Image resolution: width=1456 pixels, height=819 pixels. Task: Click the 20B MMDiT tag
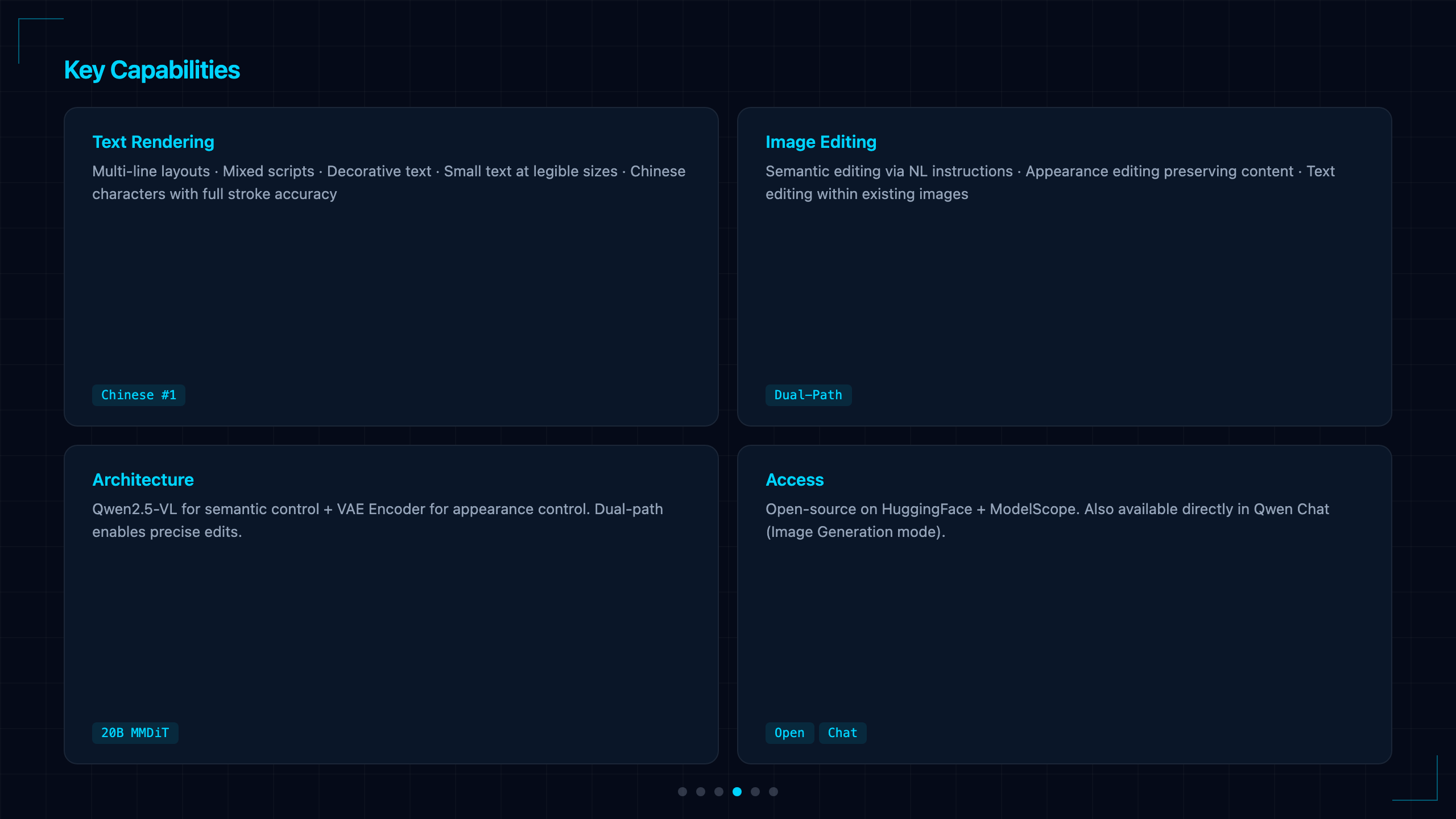pos(135,733)
